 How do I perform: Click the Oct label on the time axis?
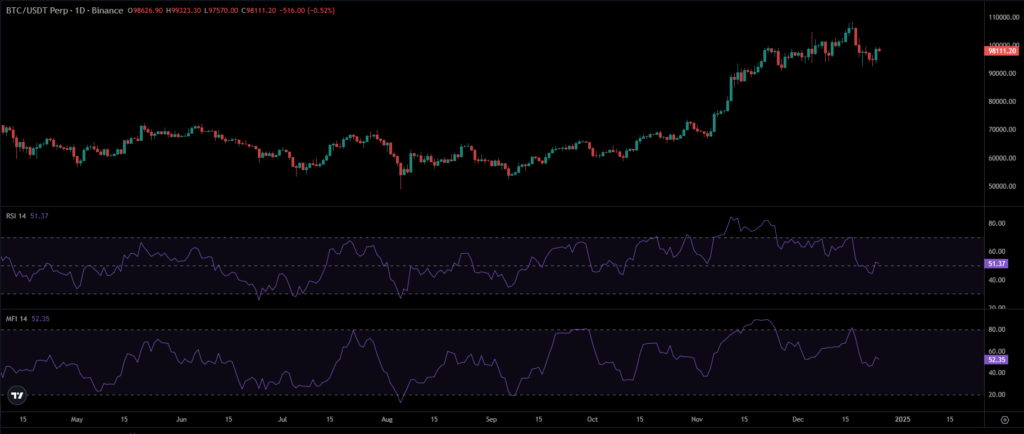[x=592, y=418]
